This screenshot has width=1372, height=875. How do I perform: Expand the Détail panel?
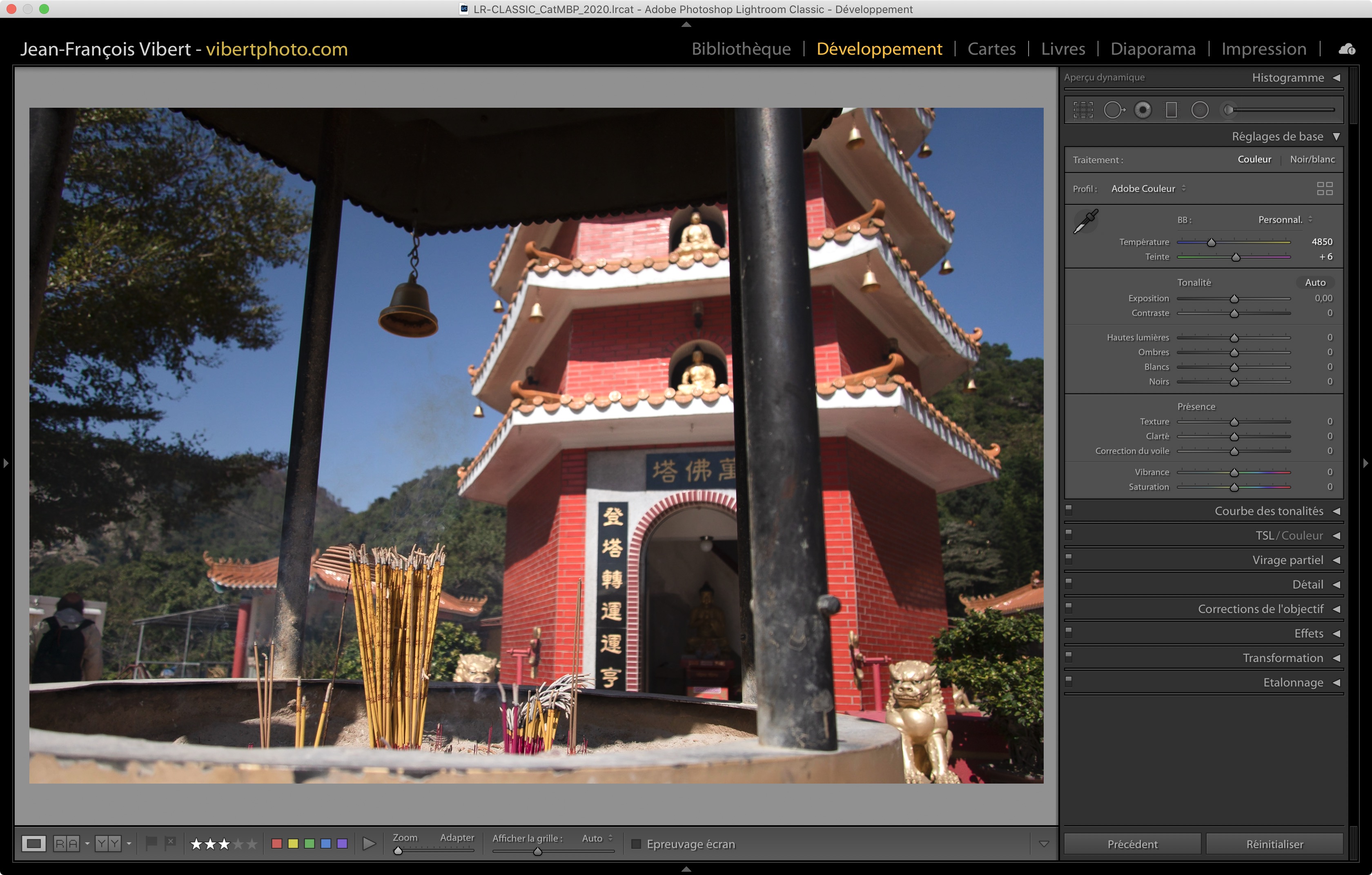click(1307, 585)
